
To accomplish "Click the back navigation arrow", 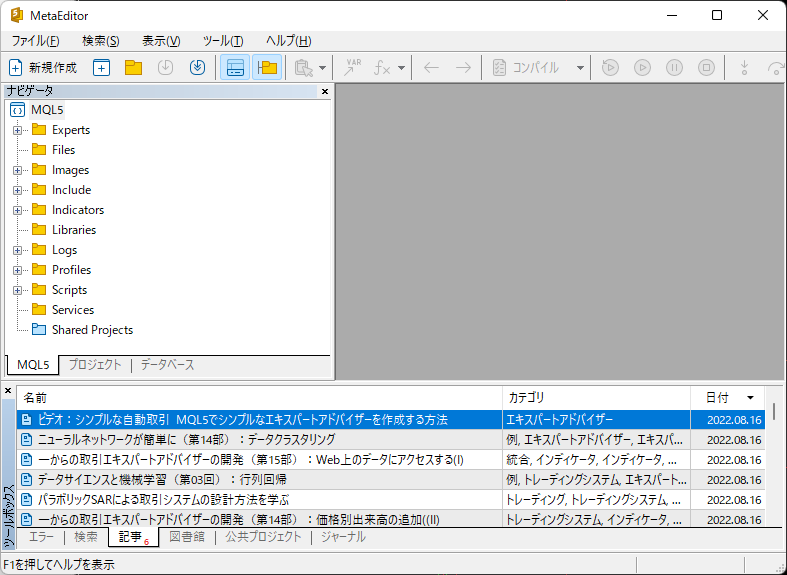I will 431,67.
